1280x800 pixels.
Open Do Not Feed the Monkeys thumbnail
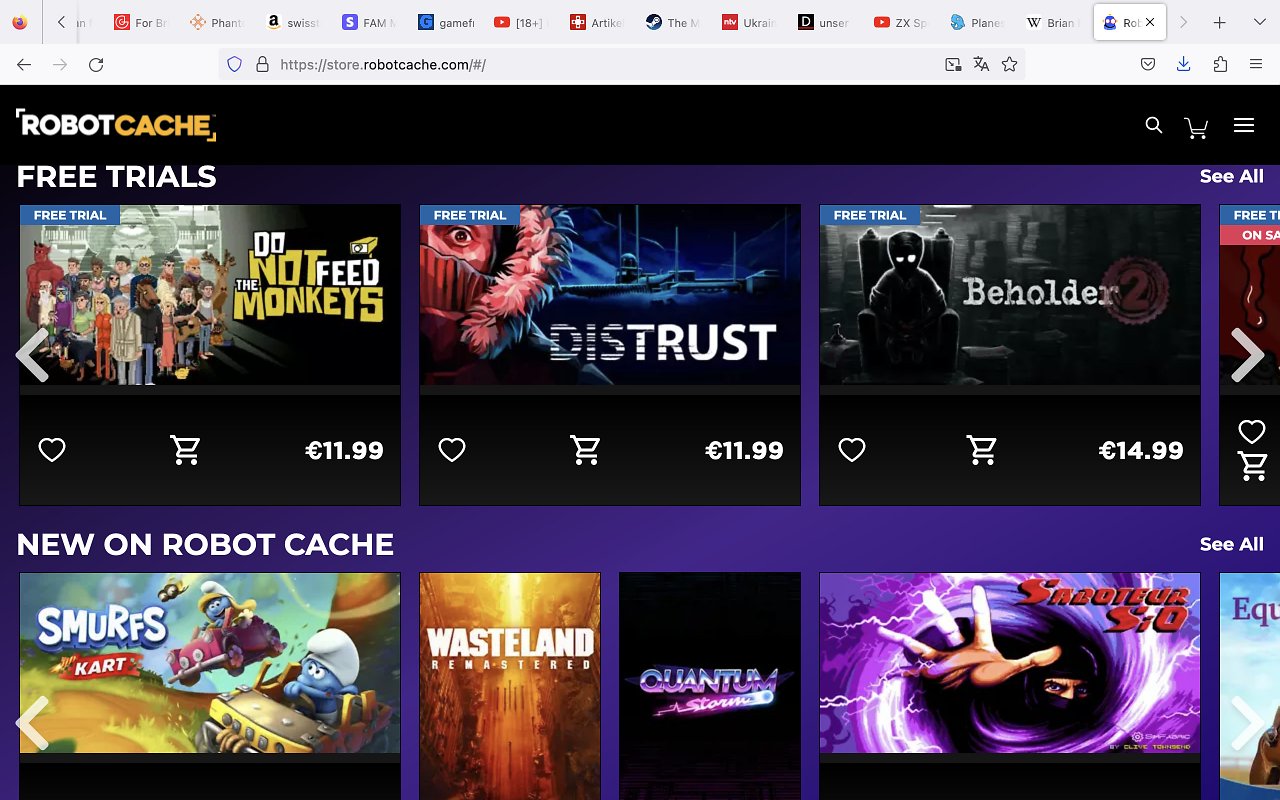pyautogui.click(x=210, y=295)
